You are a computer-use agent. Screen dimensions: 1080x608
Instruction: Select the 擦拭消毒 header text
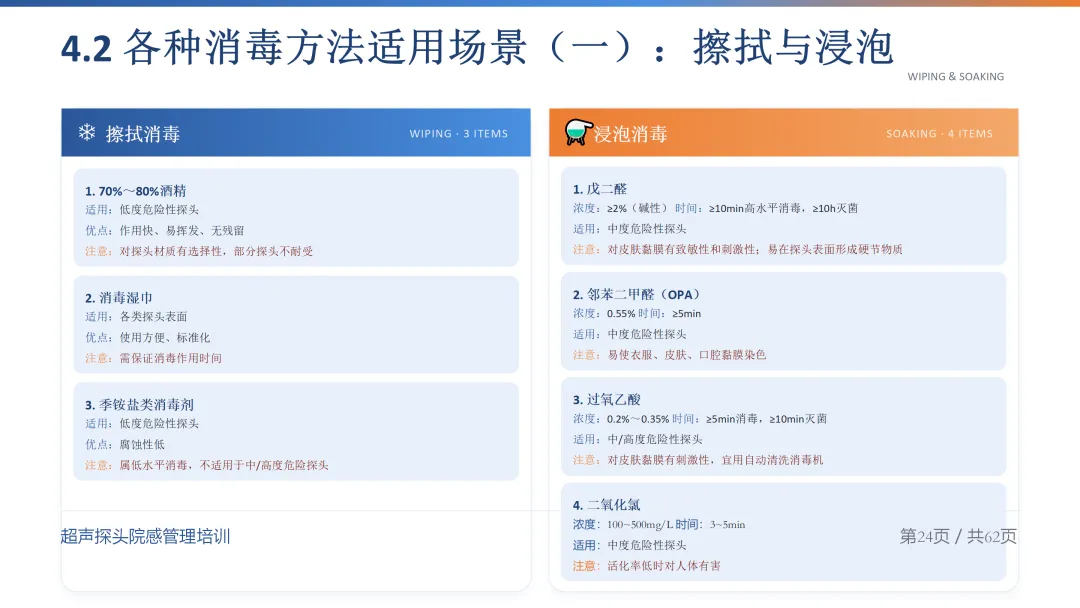[x=143, y=134]
